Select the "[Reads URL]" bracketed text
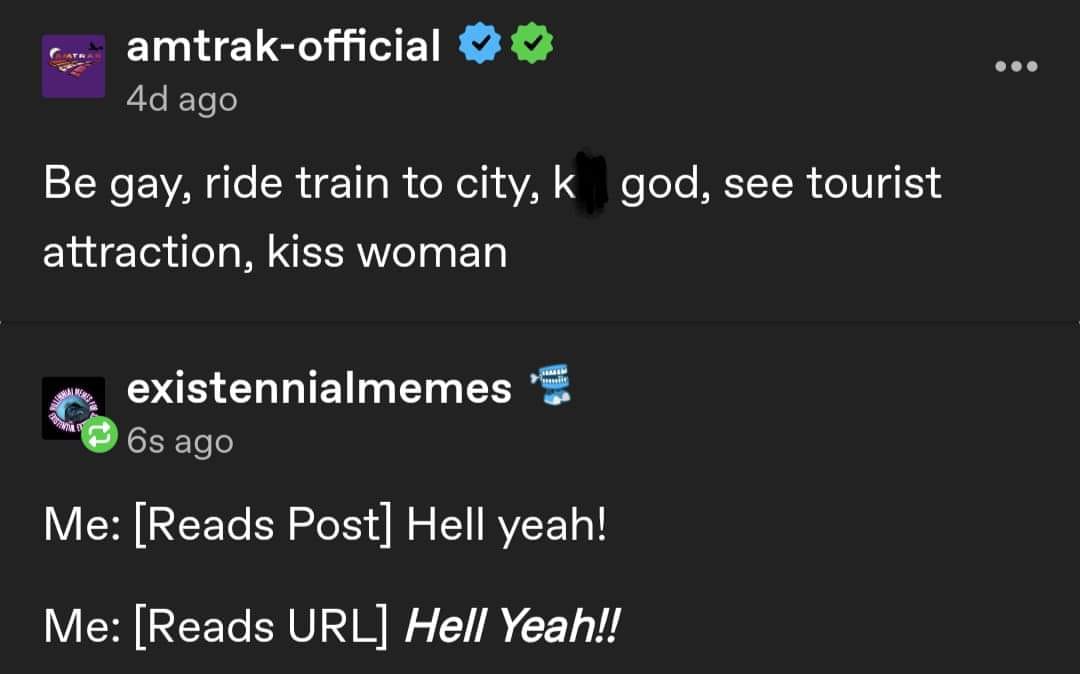This screenshot has height=674, width=1080. (255, 627)
